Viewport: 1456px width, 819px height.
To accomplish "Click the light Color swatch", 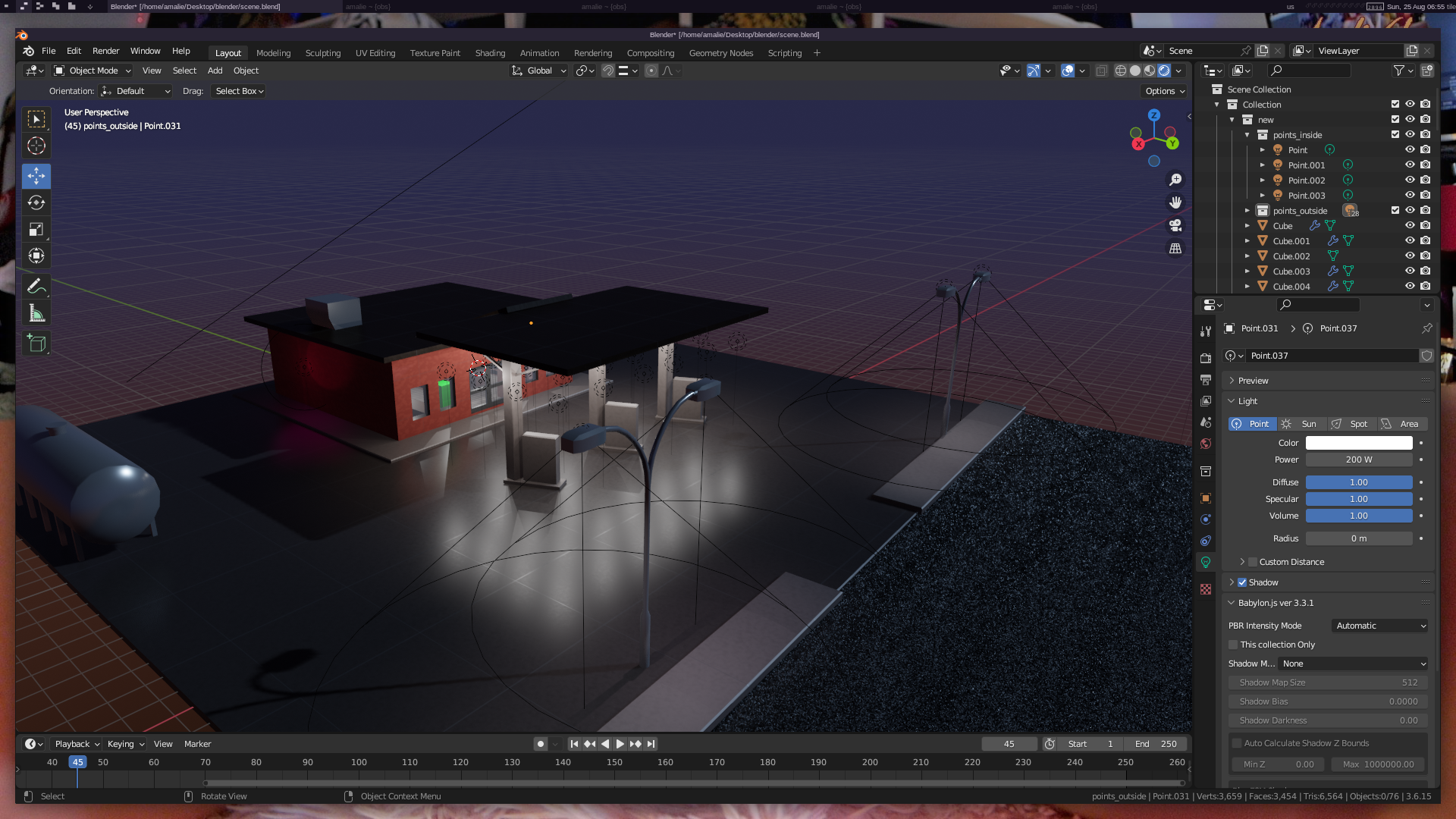I will (1358, 443).
